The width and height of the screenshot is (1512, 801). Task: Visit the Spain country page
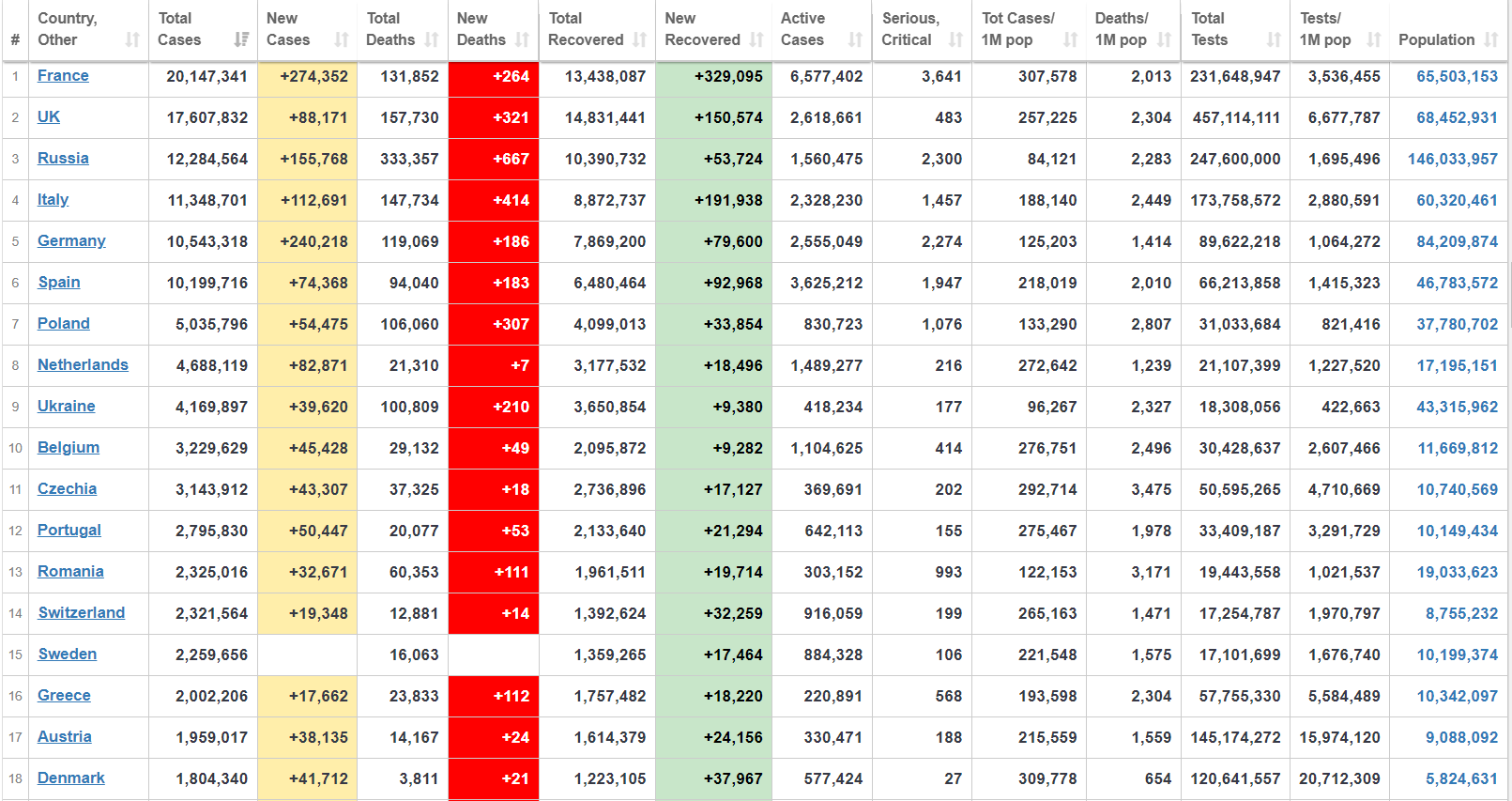[x=59, y=282]
